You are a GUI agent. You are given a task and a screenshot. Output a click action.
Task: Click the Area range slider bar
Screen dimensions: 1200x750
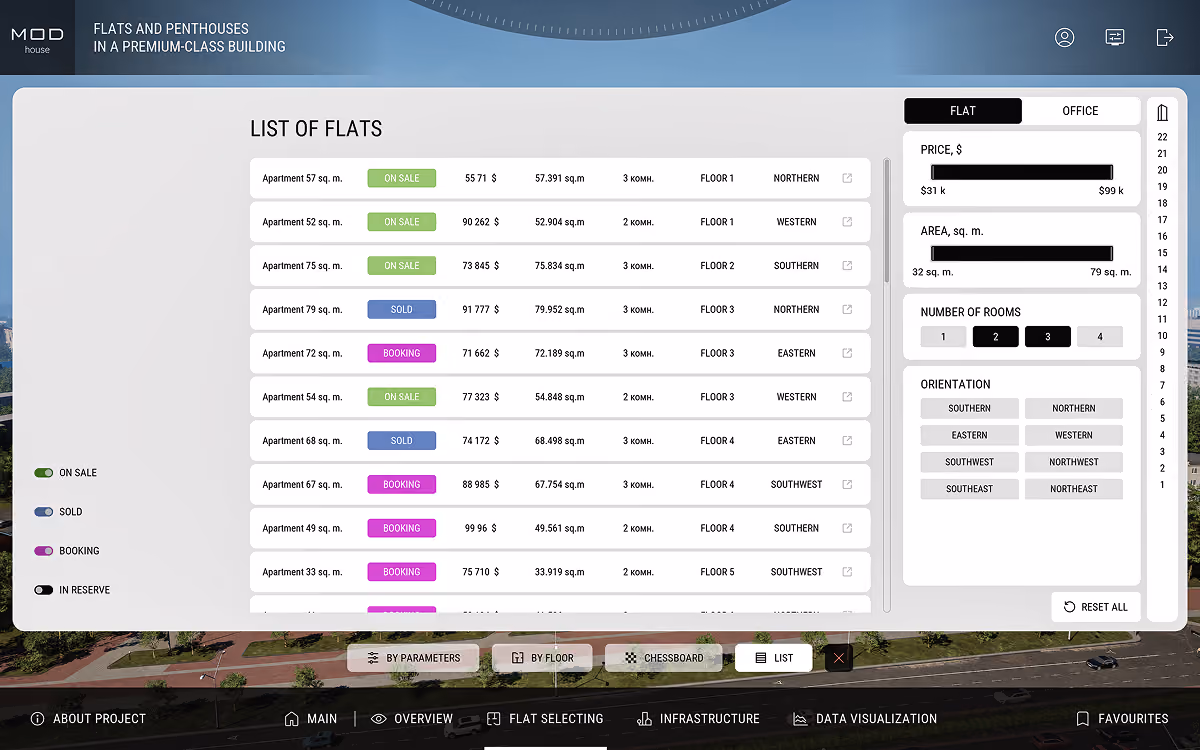[x=1022, y=253]
